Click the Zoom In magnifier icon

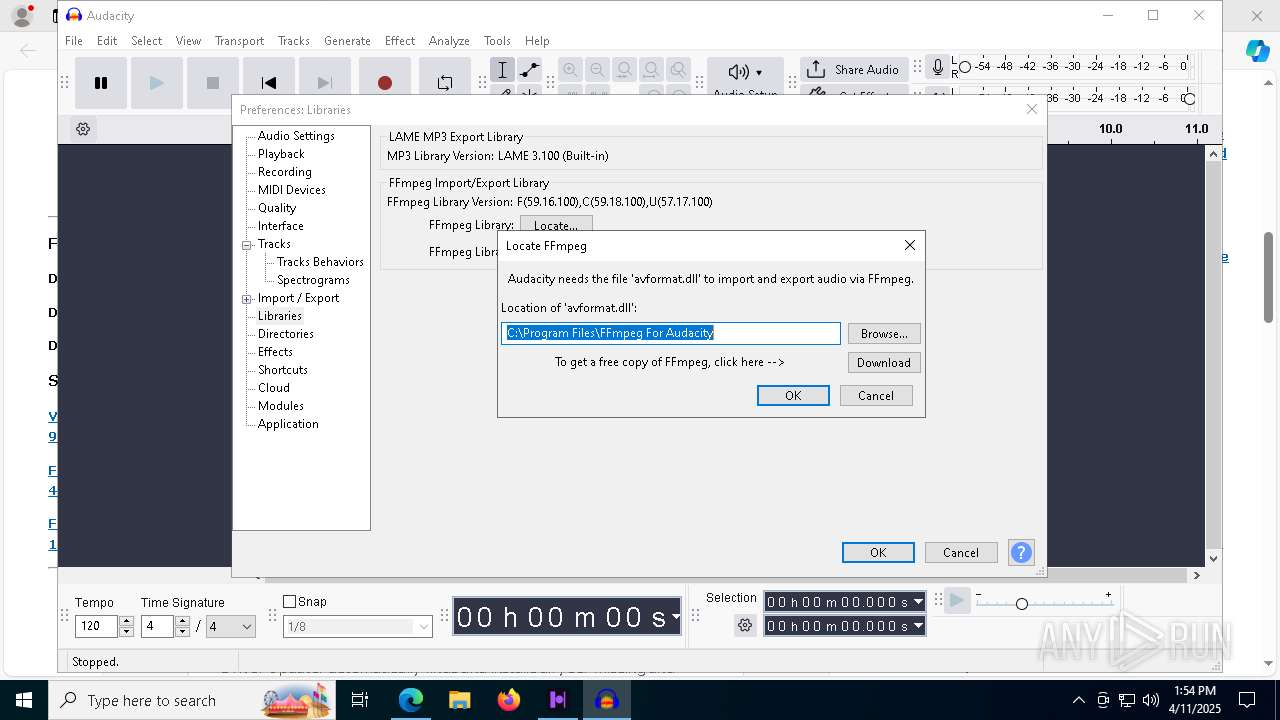[570, 69]
